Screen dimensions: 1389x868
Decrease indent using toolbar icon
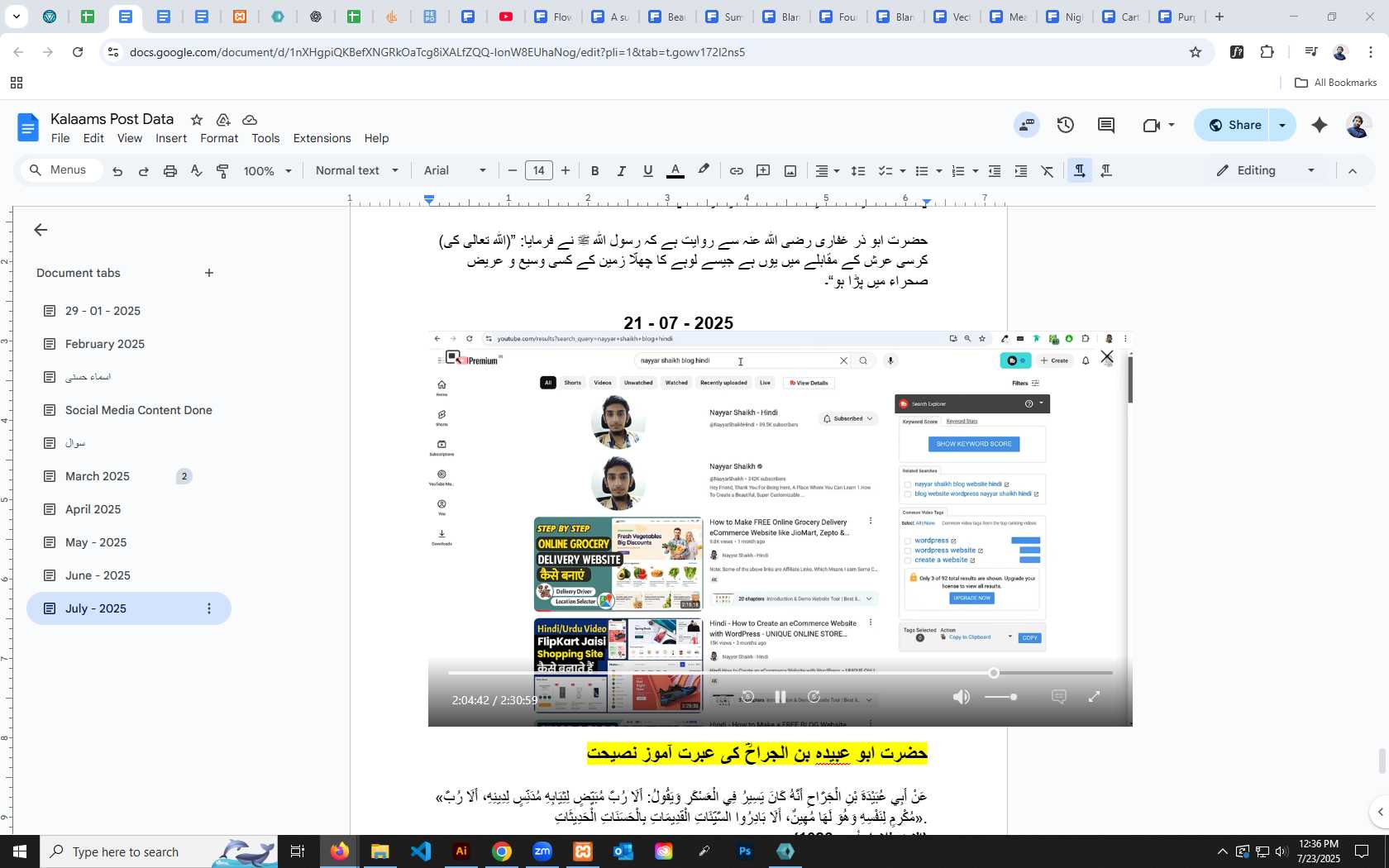995,171
